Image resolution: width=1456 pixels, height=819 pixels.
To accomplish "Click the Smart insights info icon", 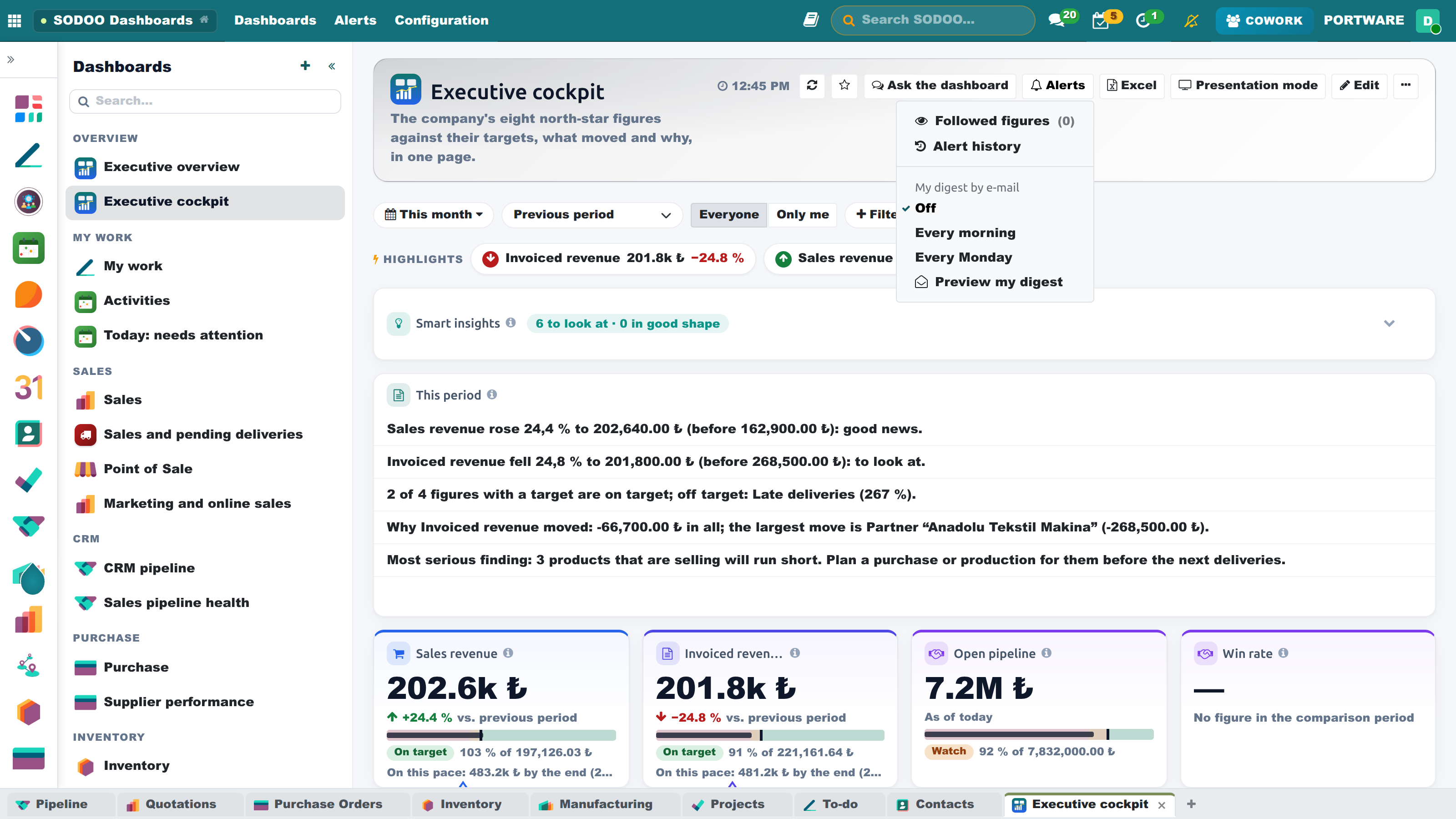I will pos(511,322).
